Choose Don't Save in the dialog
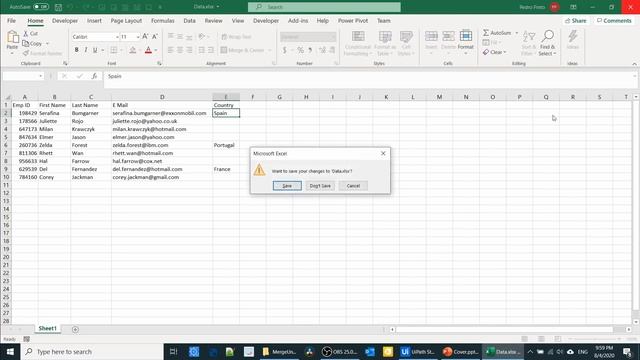Screen dimensions: 640x360 pos(320,186)
